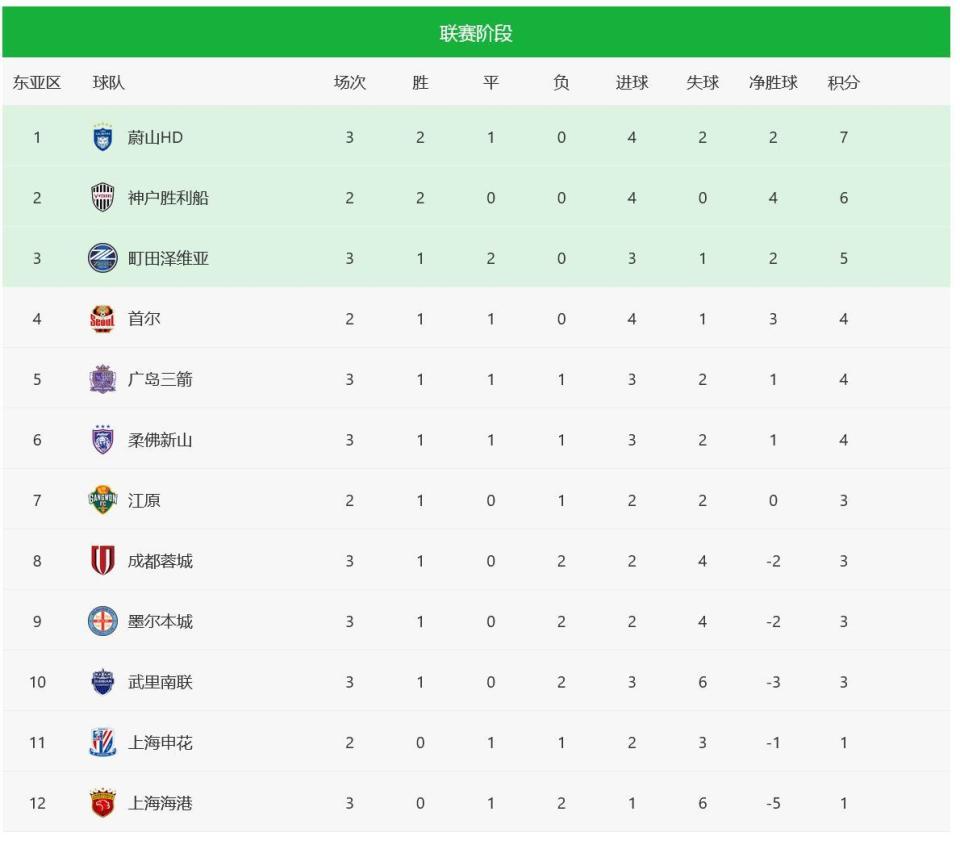The height and width of the screenshot is (845, 960).
Task: Click the 净胜球 column header
Action: pos(773,83)
